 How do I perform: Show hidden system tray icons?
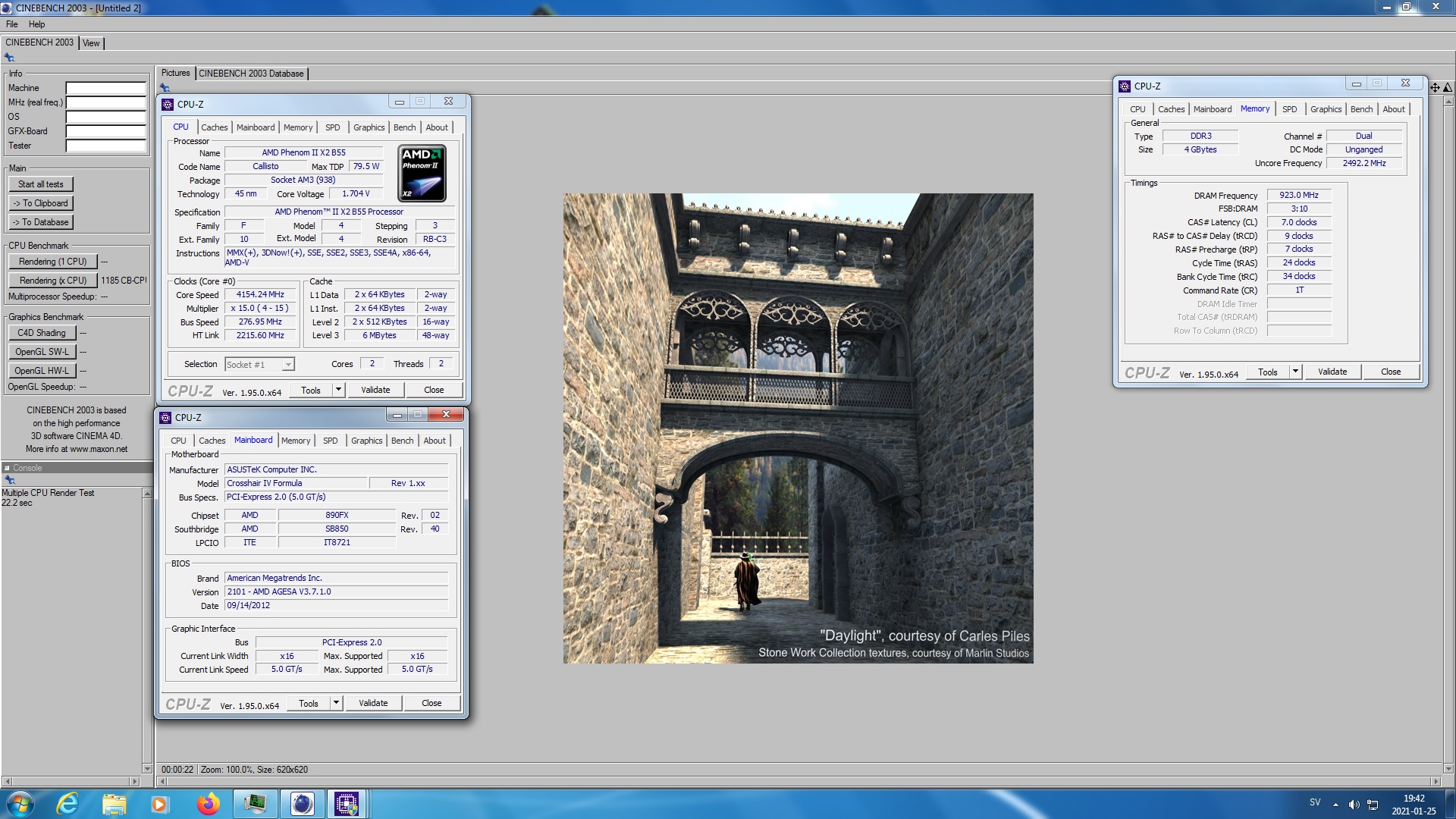(1335, 805)
